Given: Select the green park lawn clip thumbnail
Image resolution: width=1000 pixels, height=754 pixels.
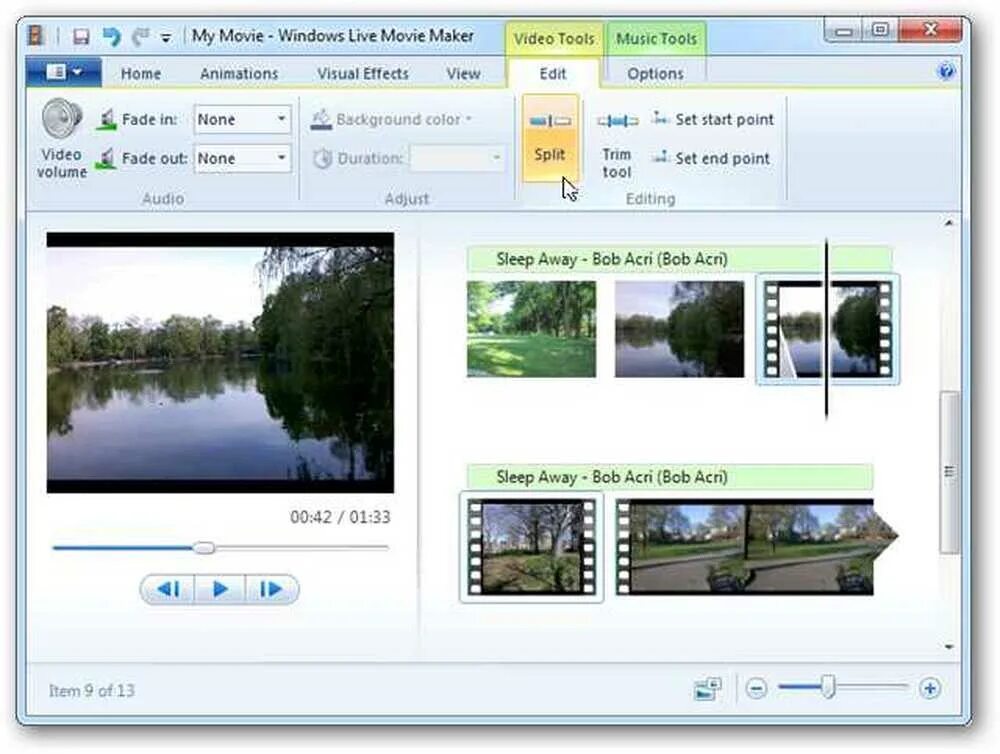Looking at the screenshot, I should [x=531, y=329].
